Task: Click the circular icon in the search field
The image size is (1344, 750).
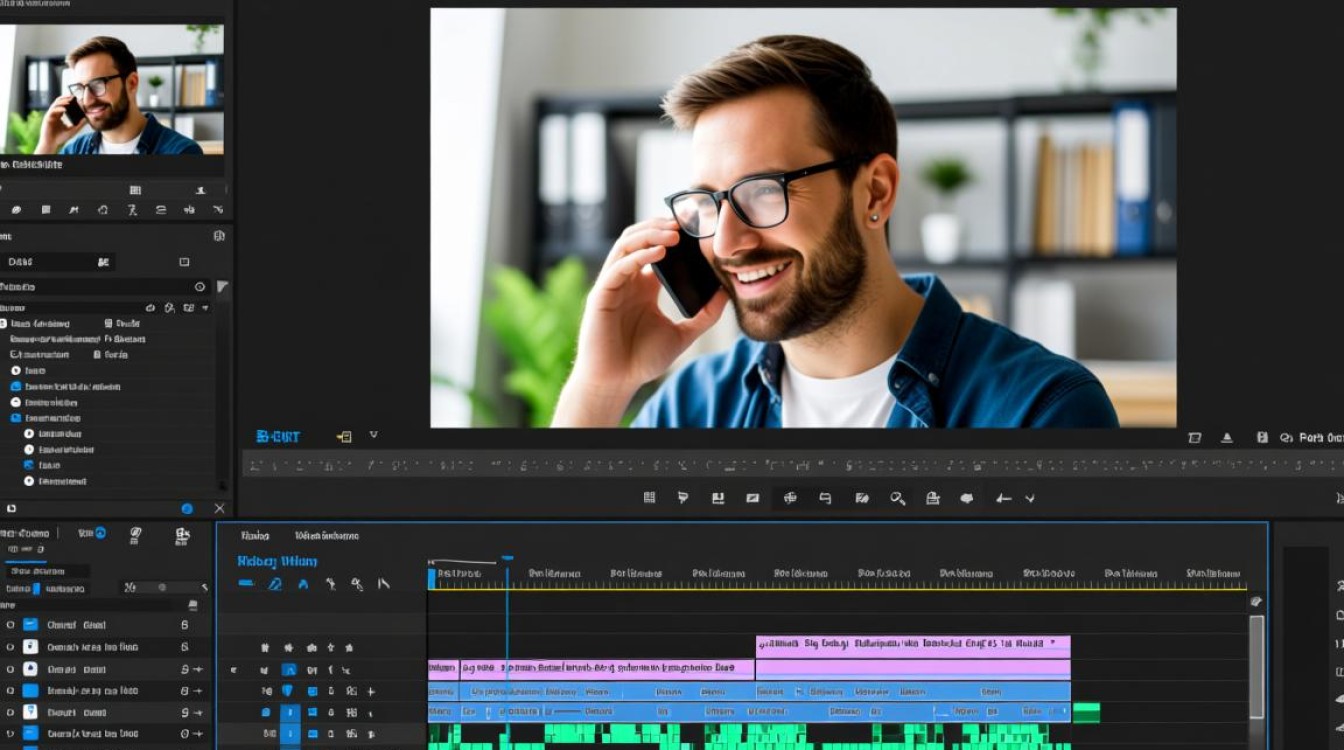Action: tap(200, 287)
